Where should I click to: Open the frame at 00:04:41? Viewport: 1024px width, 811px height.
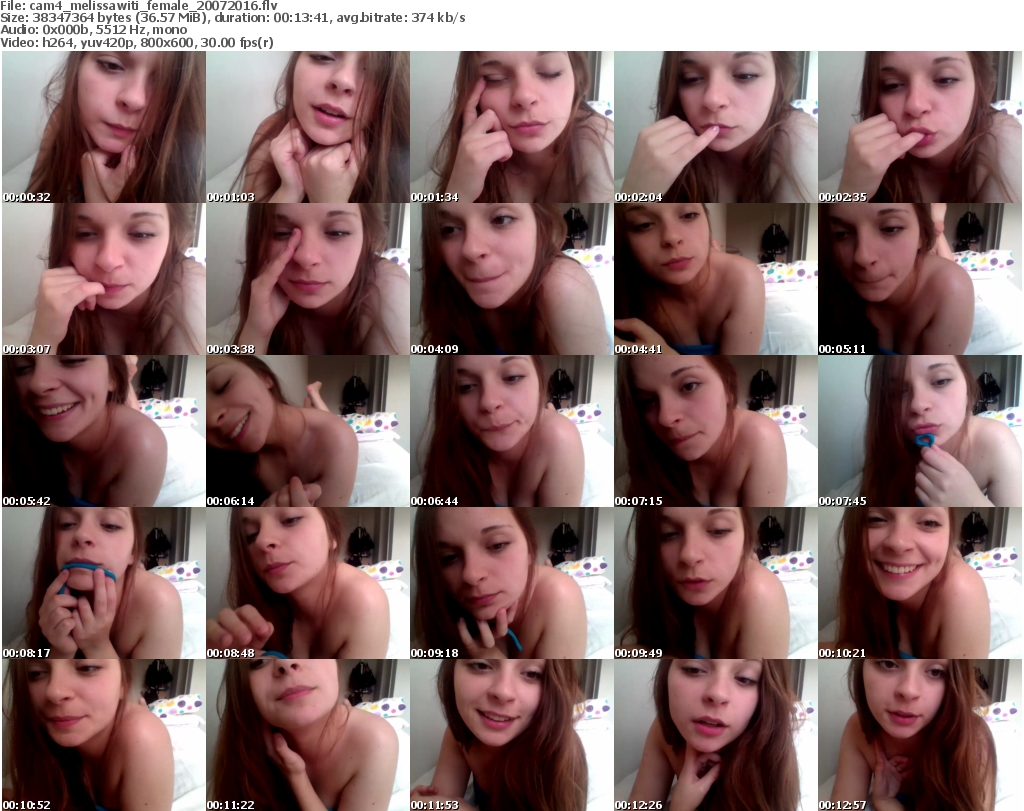pos(716,279)
